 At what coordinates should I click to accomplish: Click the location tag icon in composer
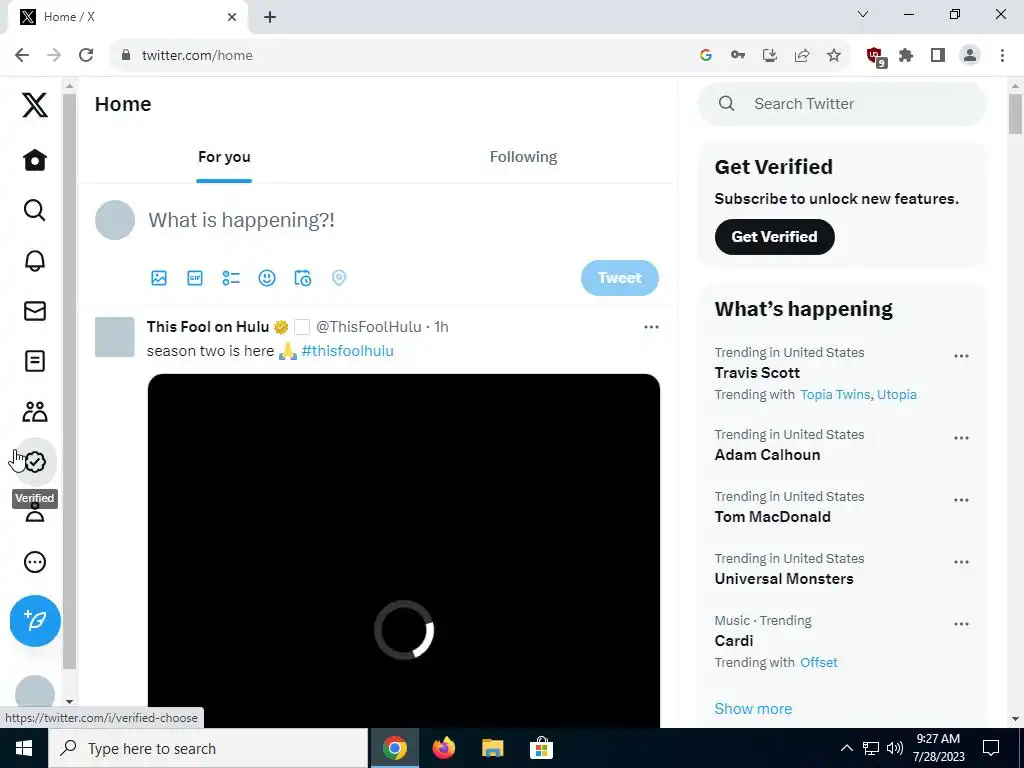point(338,278)
